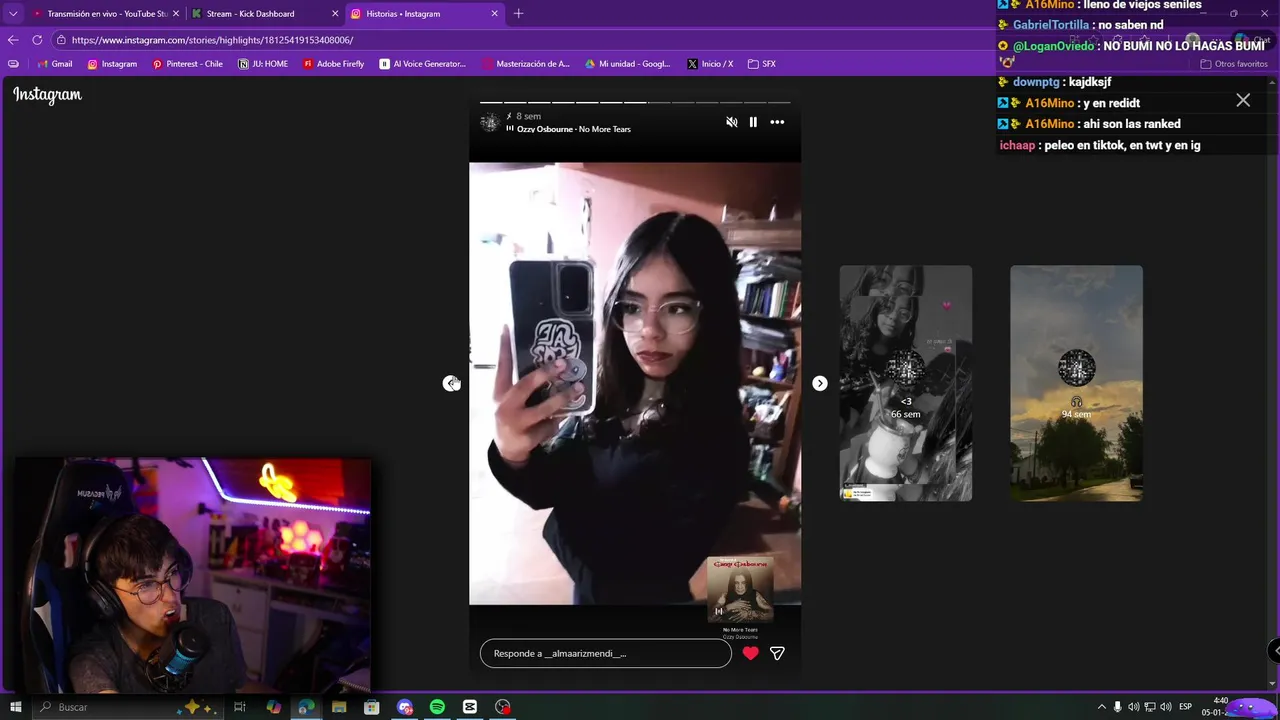Screen dimensions: 1280x720
Task: Open Task View from the taskbar
Action: tap(240, 707)
